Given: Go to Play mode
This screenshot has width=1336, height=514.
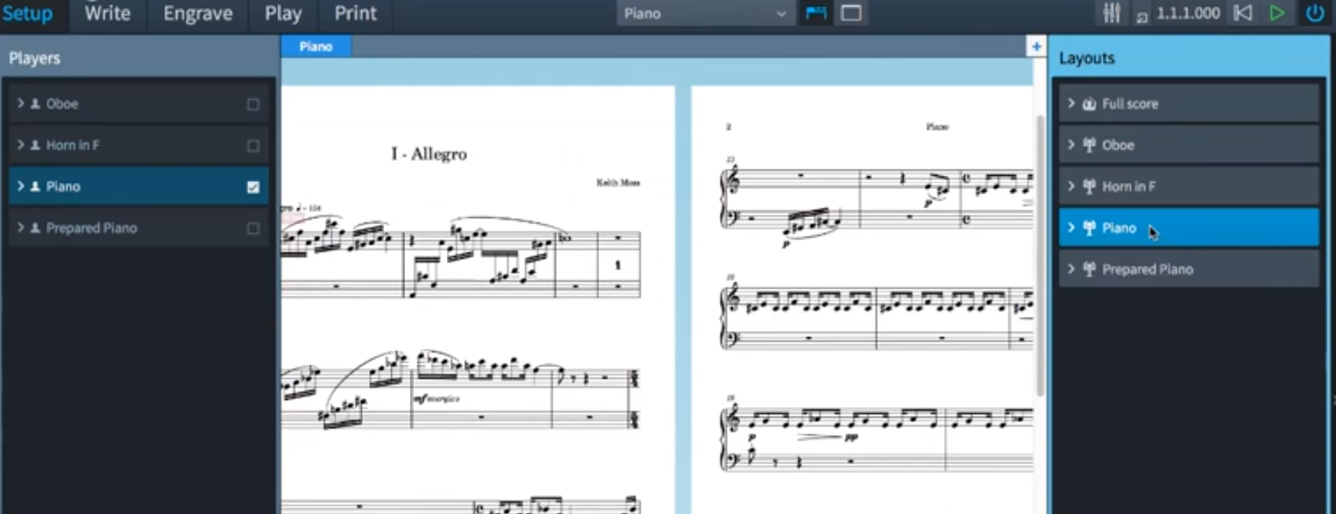Looking at the screenshot, I should tap(283, 14).
